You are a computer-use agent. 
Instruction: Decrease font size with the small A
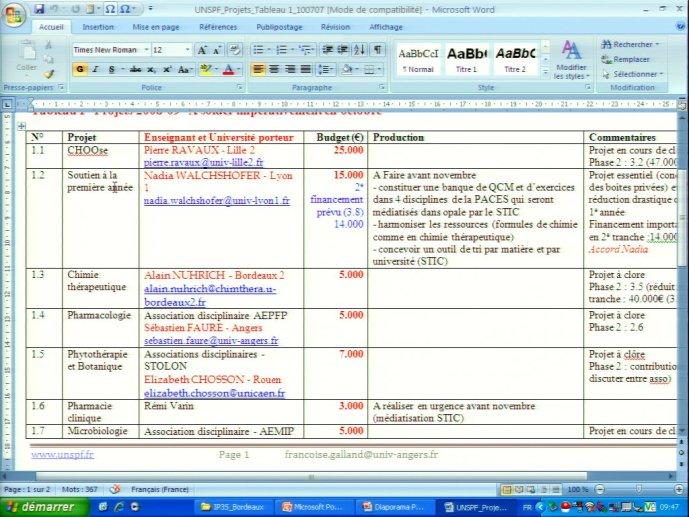tap(217, 50)
